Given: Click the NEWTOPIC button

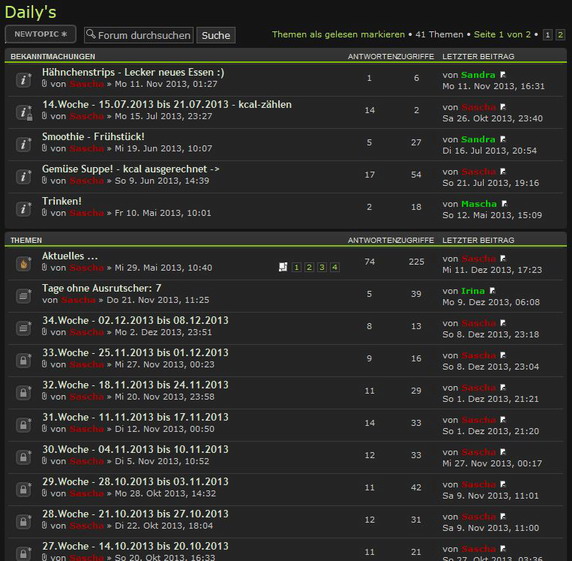Looking at the screenshot, I should click(x=40, y=34).
